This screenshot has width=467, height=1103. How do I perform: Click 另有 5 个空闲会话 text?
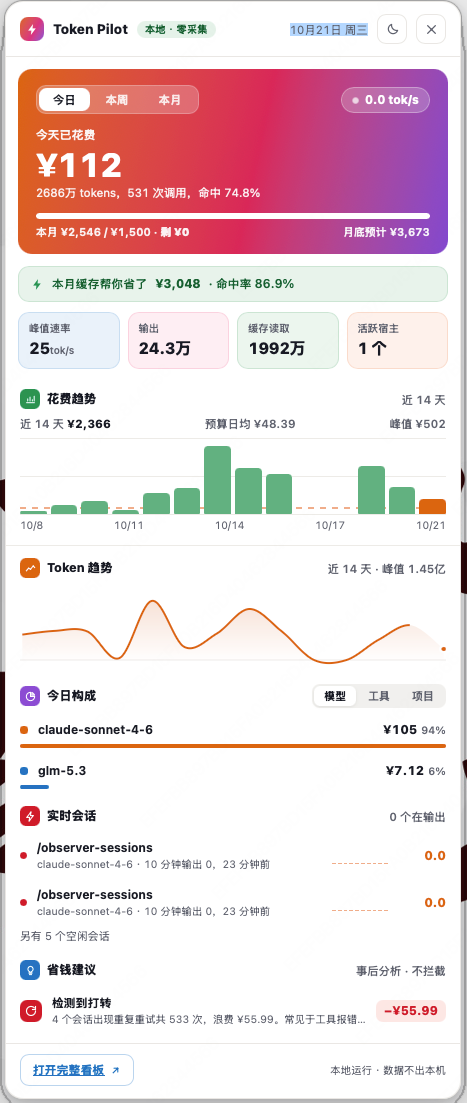click(65, 936)
